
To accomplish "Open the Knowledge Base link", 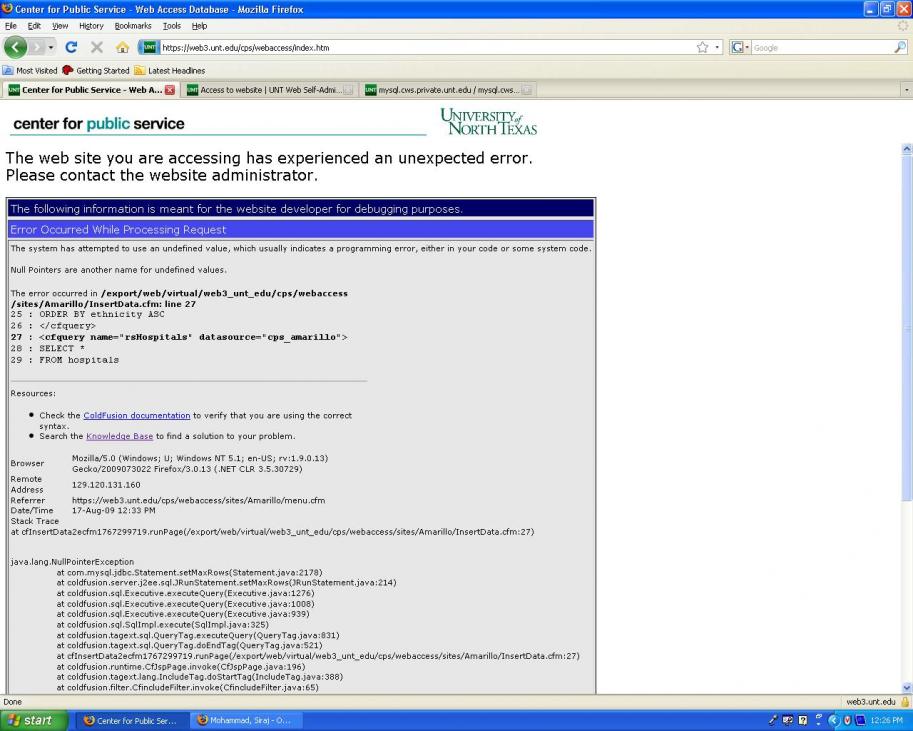I will [119, 436].
